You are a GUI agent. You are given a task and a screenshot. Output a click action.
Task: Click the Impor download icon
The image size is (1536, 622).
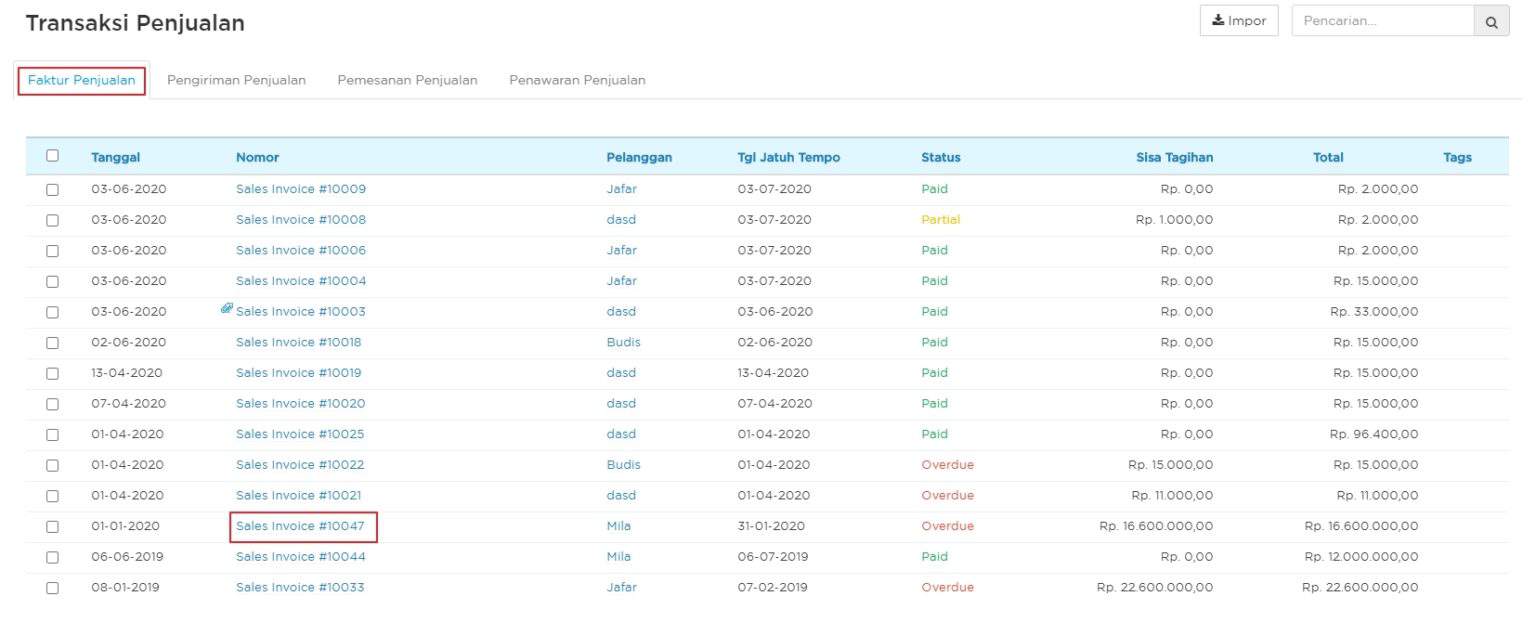point(1217,19)
